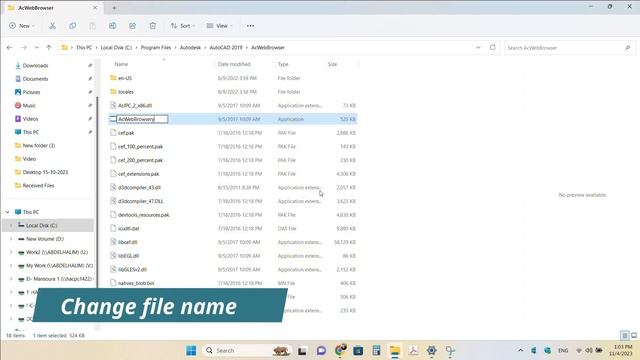Click the Rename toolbar icon
Screen dimensions: 640x360
coord(112,26)
